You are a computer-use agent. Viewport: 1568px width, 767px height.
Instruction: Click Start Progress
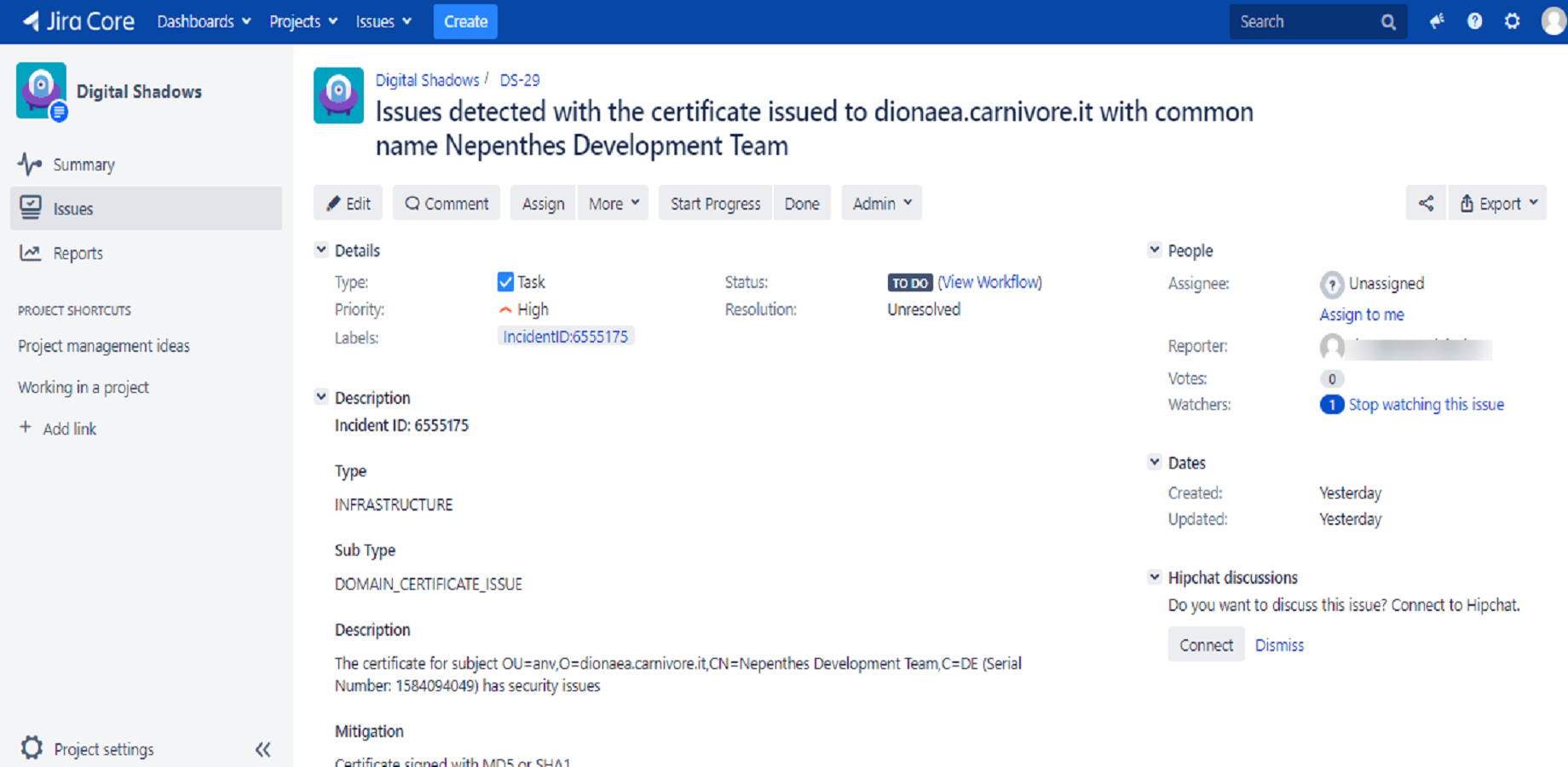pyautogui.click(x=715, y=203)
